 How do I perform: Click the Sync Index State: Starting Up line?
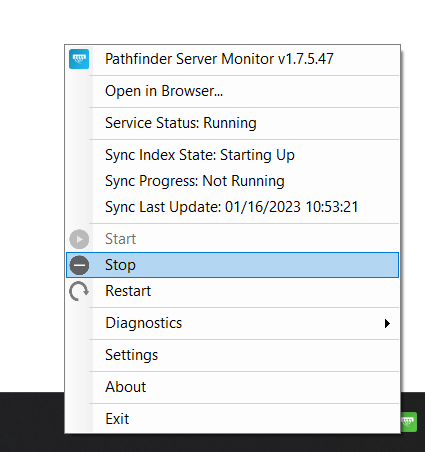pos(200,155)
